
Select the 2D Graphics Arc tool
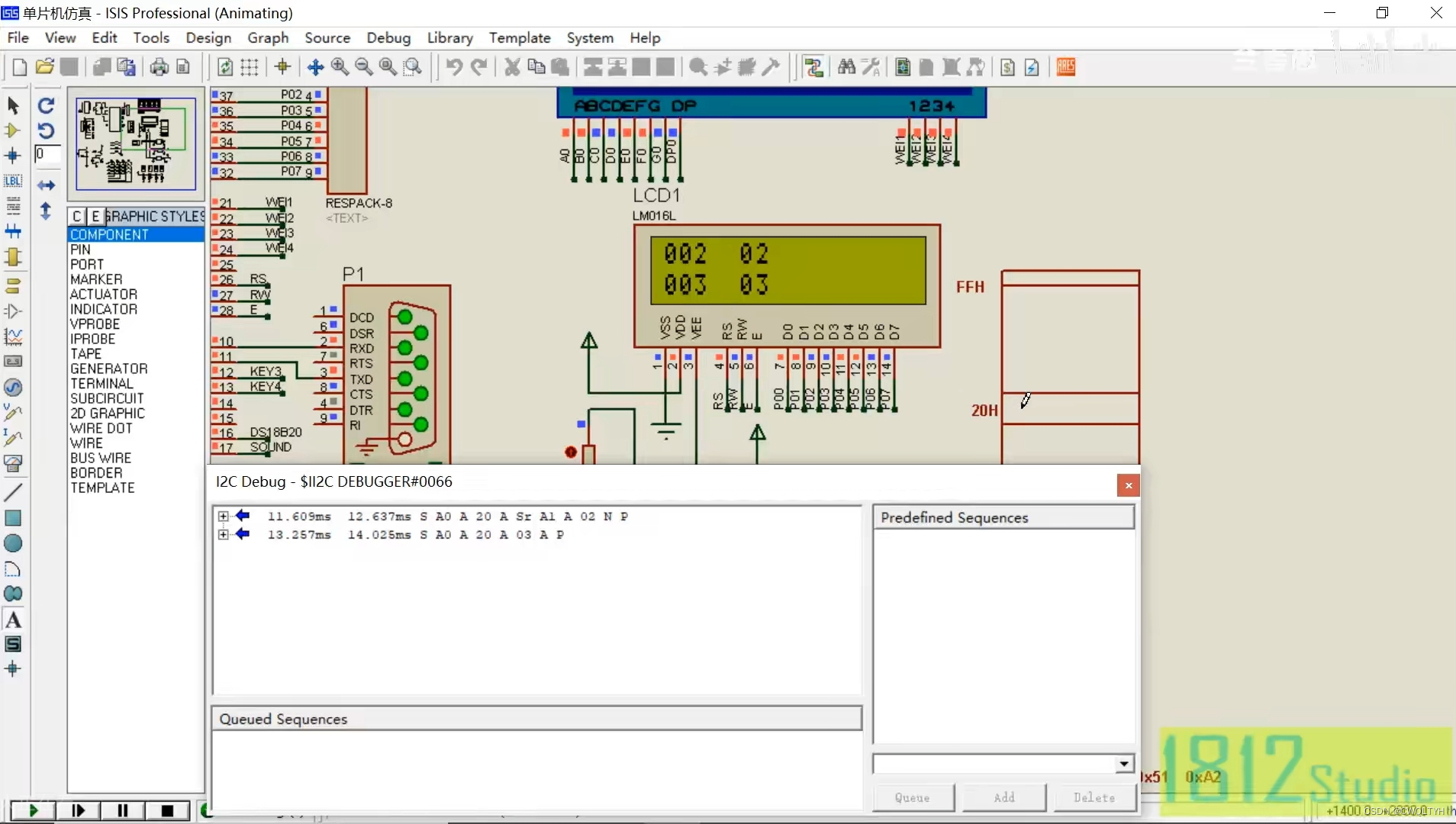13,568
